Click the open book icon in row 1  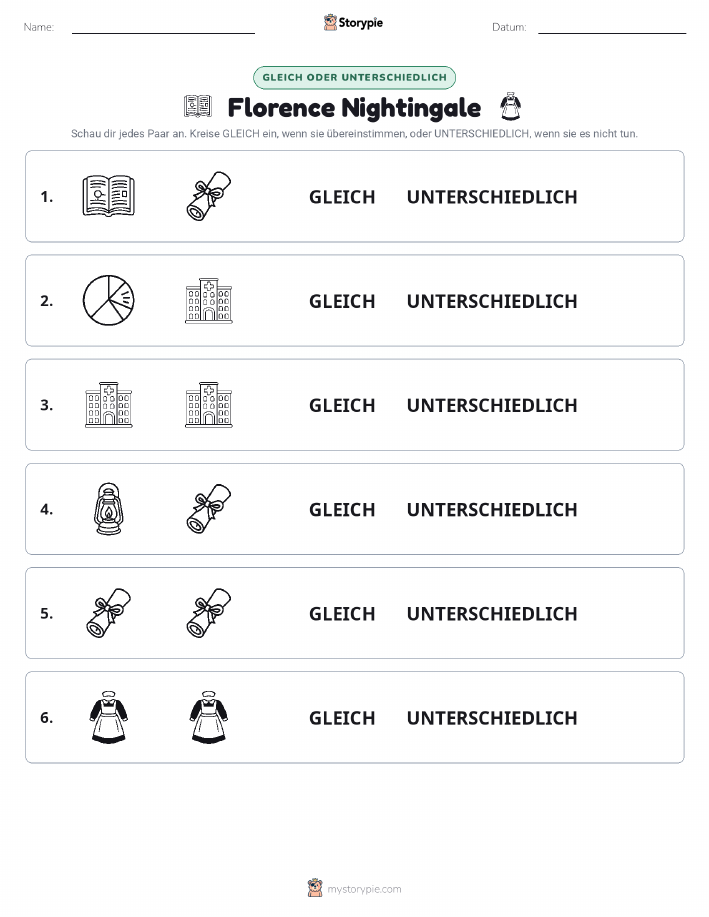(108, 196)
